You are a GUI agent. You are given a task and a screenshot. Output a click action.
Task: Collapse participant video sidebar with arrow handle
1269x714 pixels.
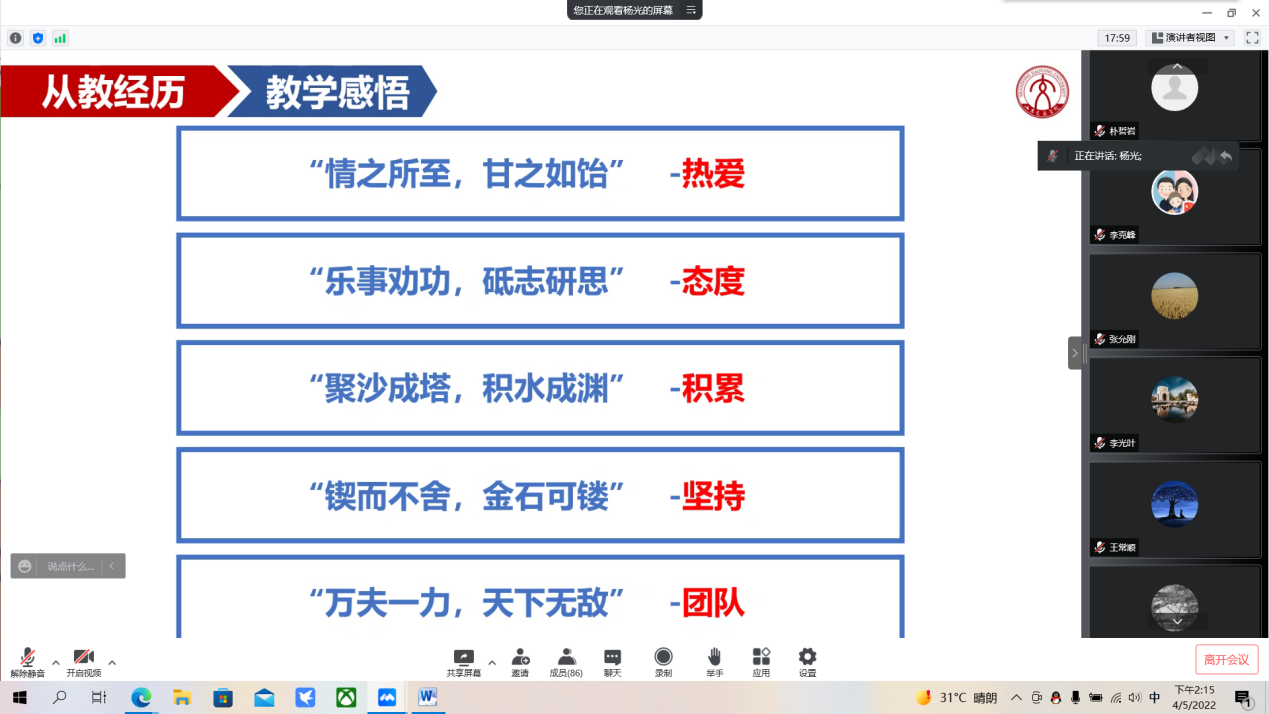point(1075,353)
